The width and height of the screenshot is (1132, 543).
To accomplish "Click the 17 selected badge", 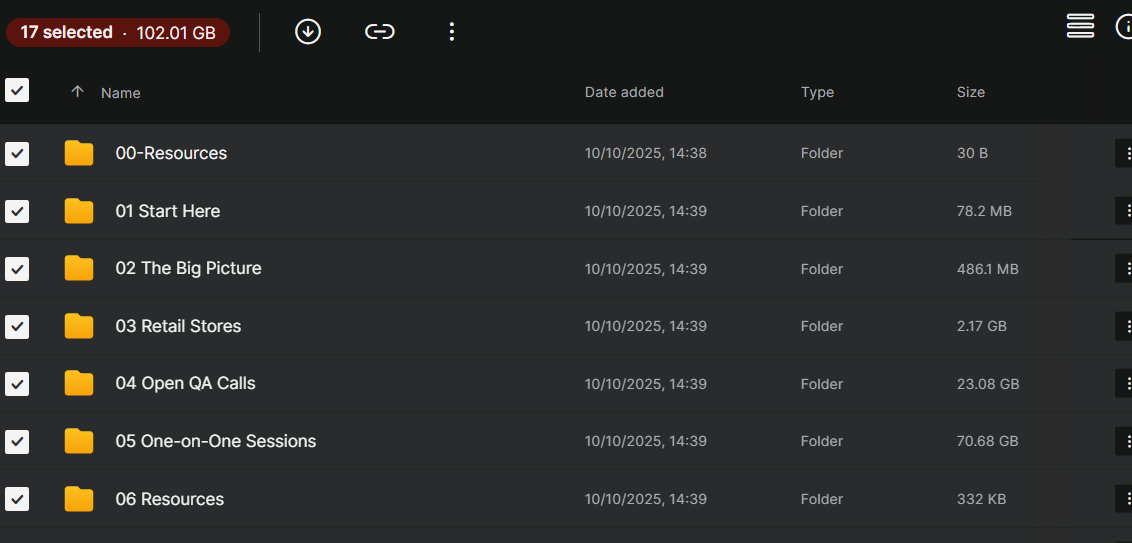I will [x=118, y=33].
